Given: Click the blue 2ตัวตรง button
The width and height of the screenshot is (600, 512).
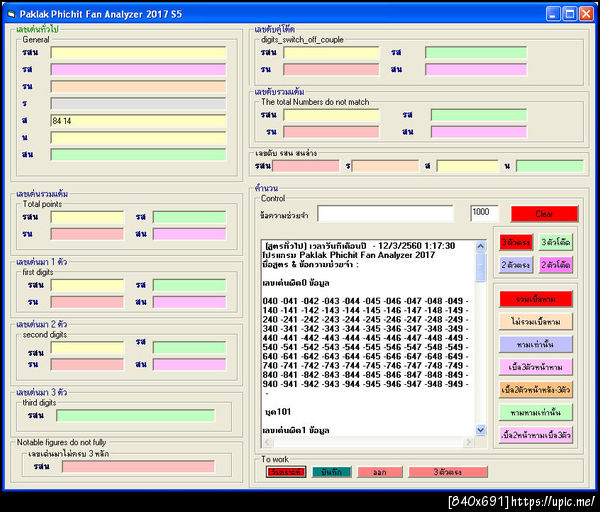Looking at the screenshot, I should (x=516, y=265).
